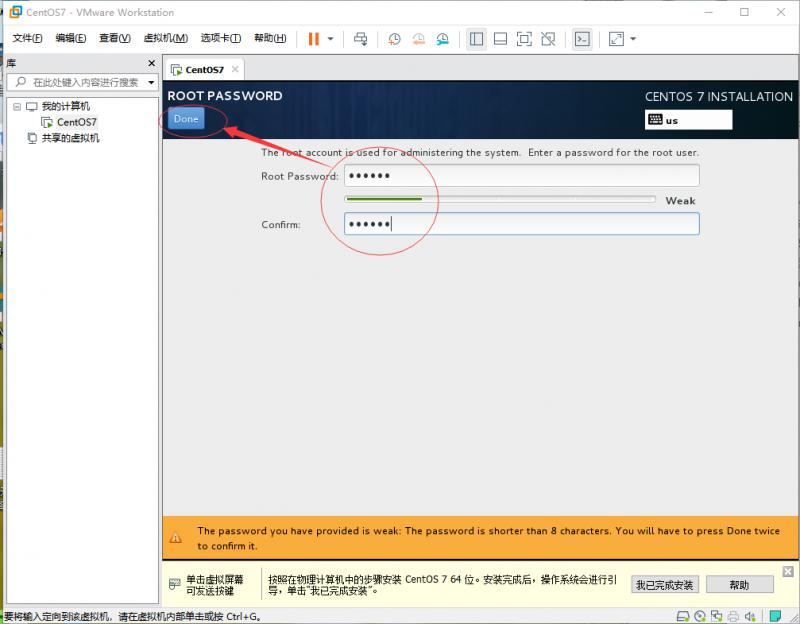The height and width of the screenshot is (624, 800).
Task: Click the stretch guest display icon
Action: click(x=616, y=39)
